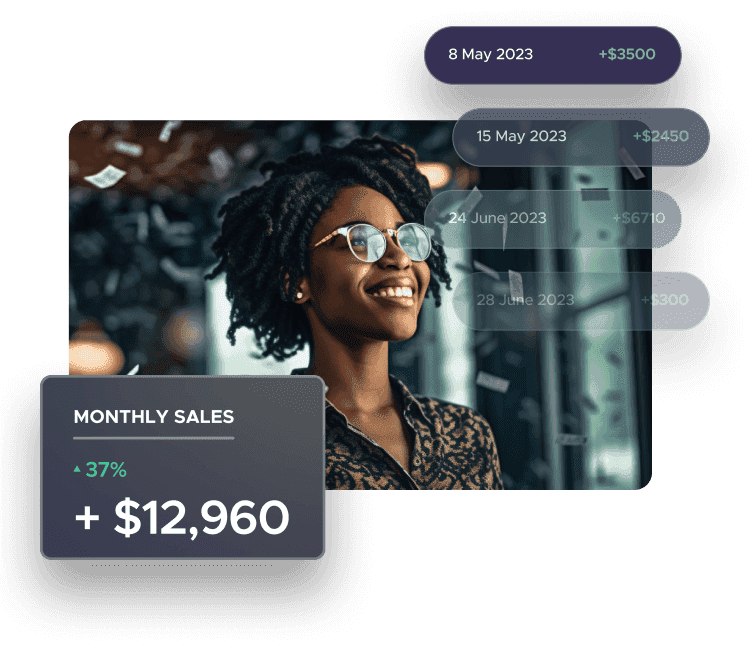Click the +$300 amount
This screenshot has width=750, height=648.
tap(664, 300)
